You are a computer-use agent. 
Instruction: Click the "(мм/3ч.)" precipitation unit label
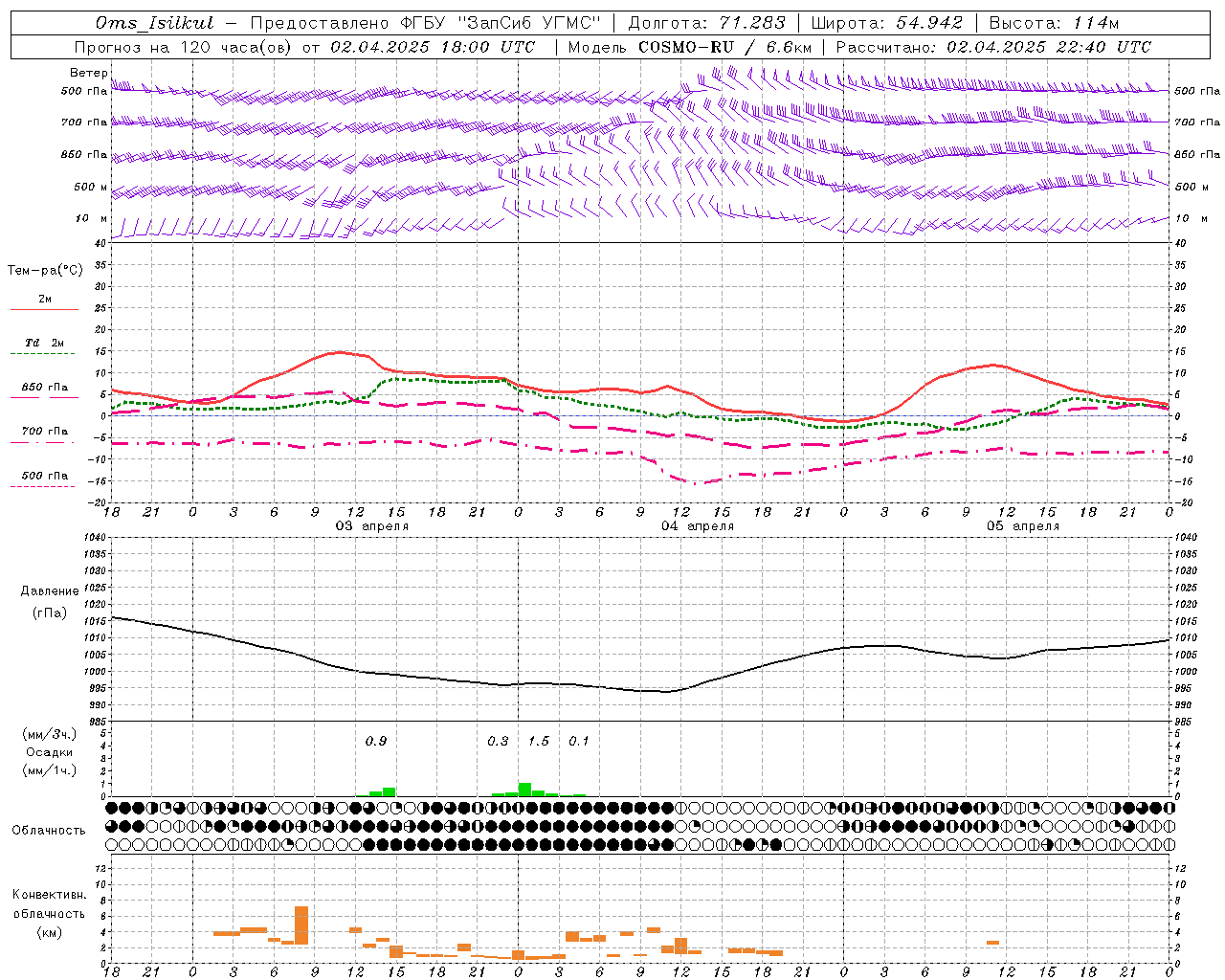(x=50, y=734)
